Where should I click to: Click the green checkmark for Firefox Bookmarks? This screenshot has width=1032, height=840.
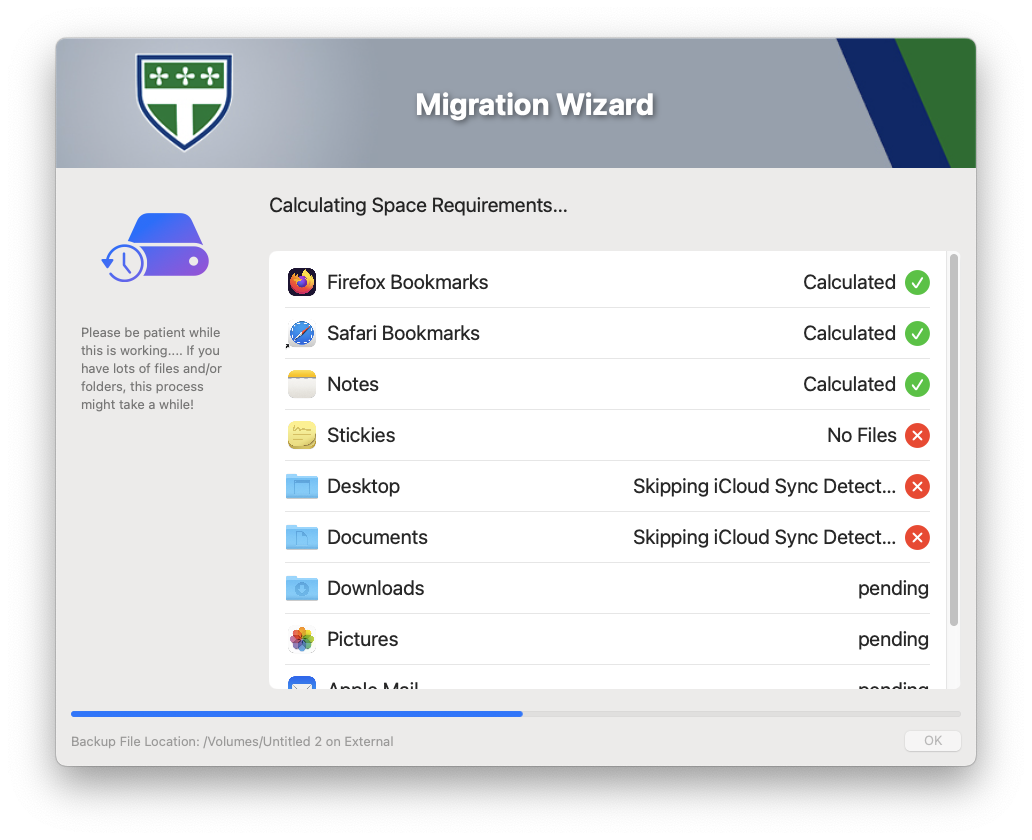(917, 282)
